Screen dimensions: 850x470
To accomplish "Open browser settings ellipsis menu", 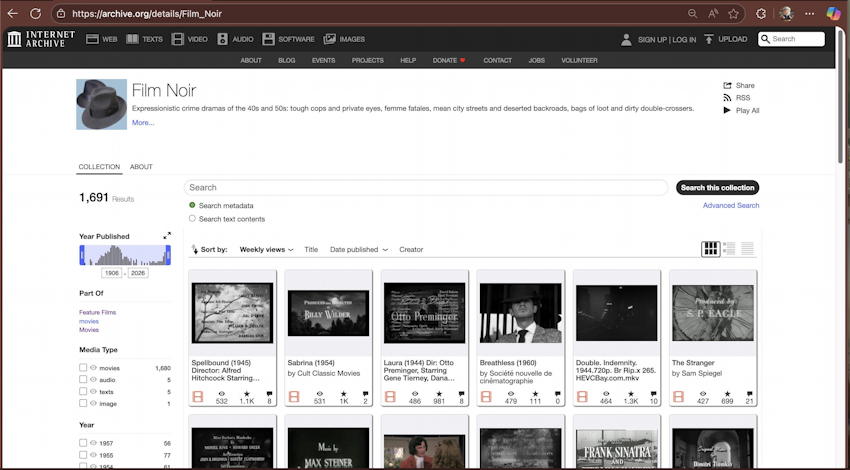I will click(x=809, y=14).
